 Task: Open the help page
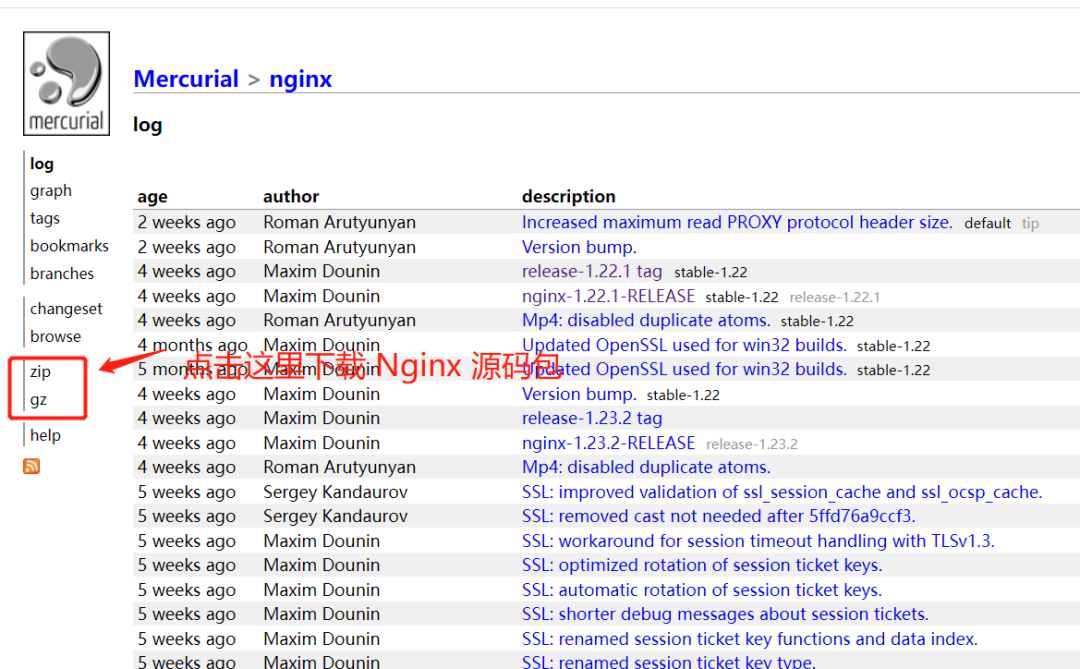click(x=45, y=434)
